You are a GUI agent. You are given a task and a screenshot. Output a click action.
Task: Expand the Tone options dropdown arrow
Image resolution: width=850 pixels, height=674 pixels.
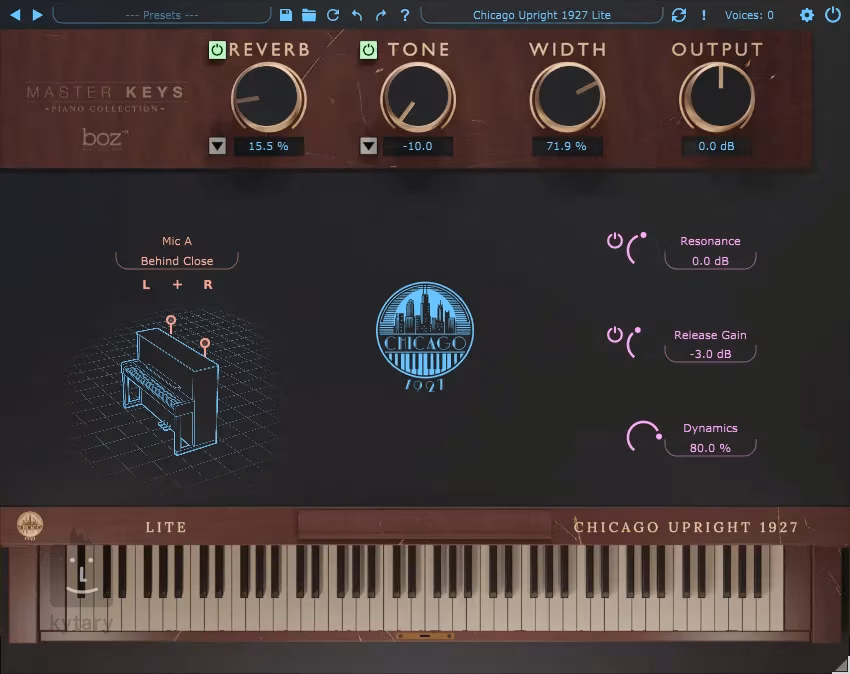coord(368,146)
